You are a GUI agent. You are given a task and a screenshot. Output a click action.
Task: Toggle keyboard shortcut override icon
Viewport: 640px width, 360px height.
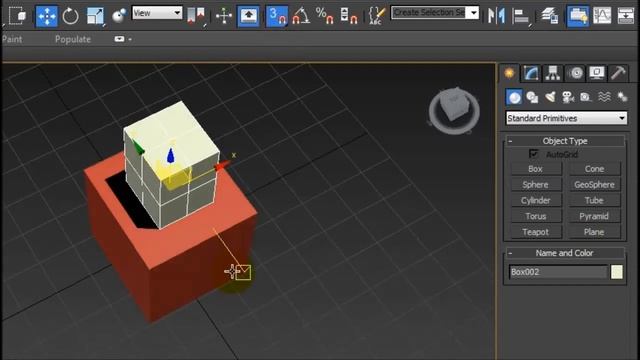(248, 16)
